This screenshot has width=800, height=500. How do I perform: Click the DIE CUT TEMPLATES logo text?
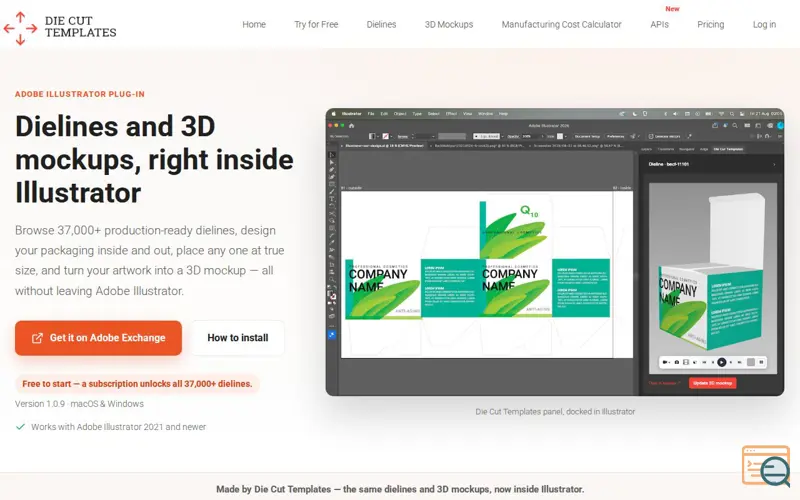pyautogui.click(x=80, y=27)
